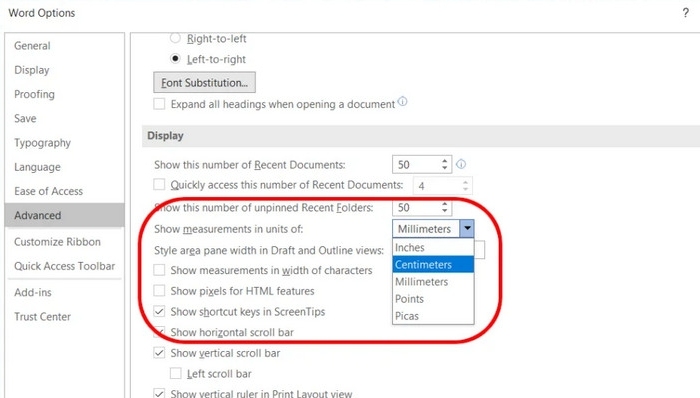Select the Right-to-left radio button
The image size is (700, 398).
tap(175, 38)
